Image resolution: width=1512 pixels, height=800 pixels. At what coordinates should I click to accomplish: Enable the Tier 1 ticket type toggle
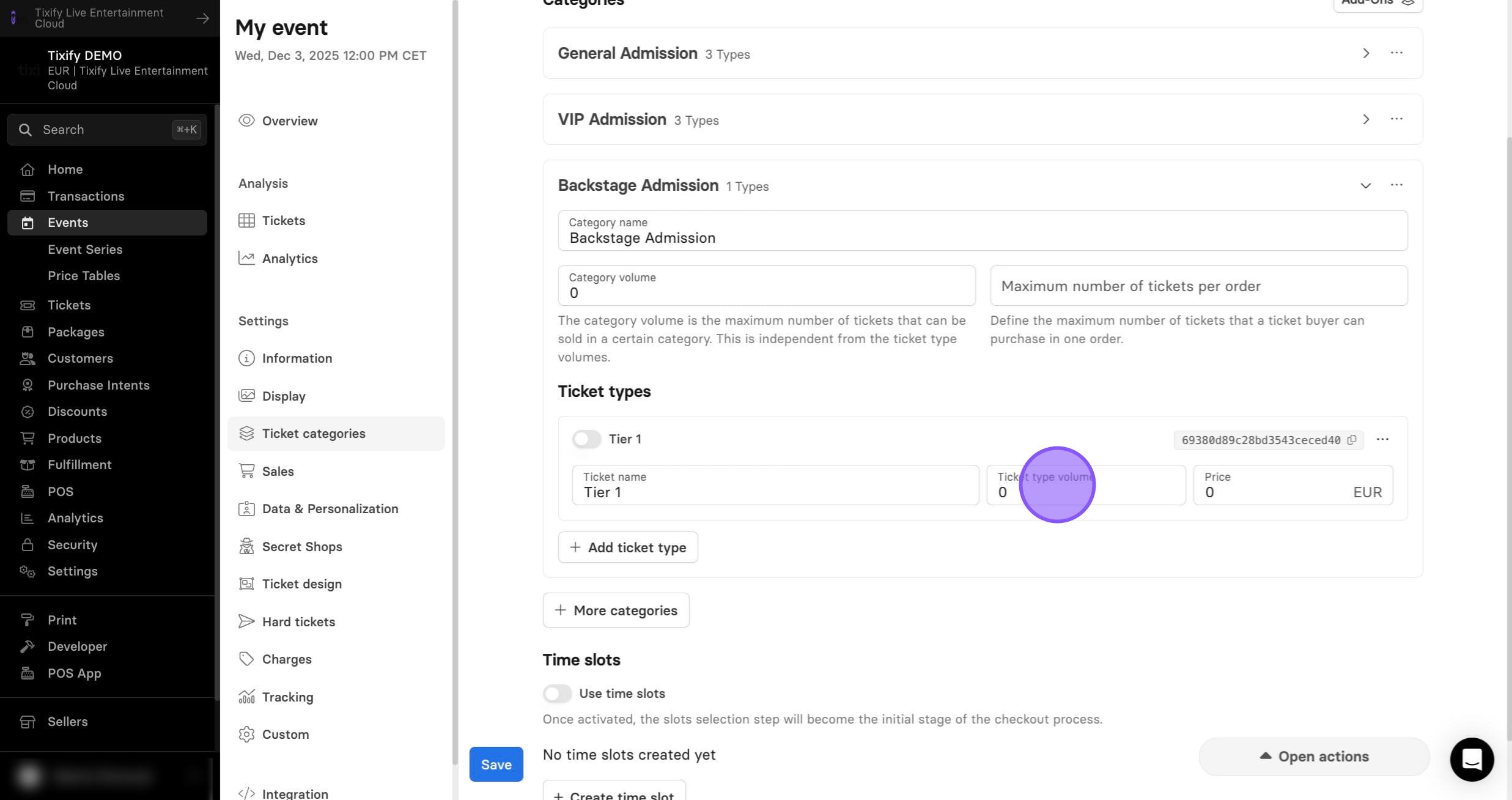[x=586, y=439]
